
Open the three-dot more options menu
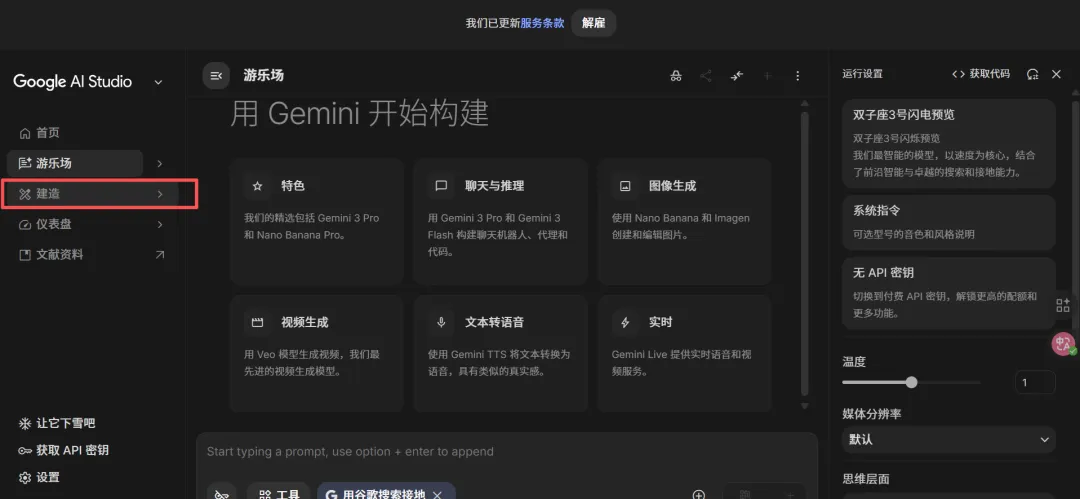(798, 76)
